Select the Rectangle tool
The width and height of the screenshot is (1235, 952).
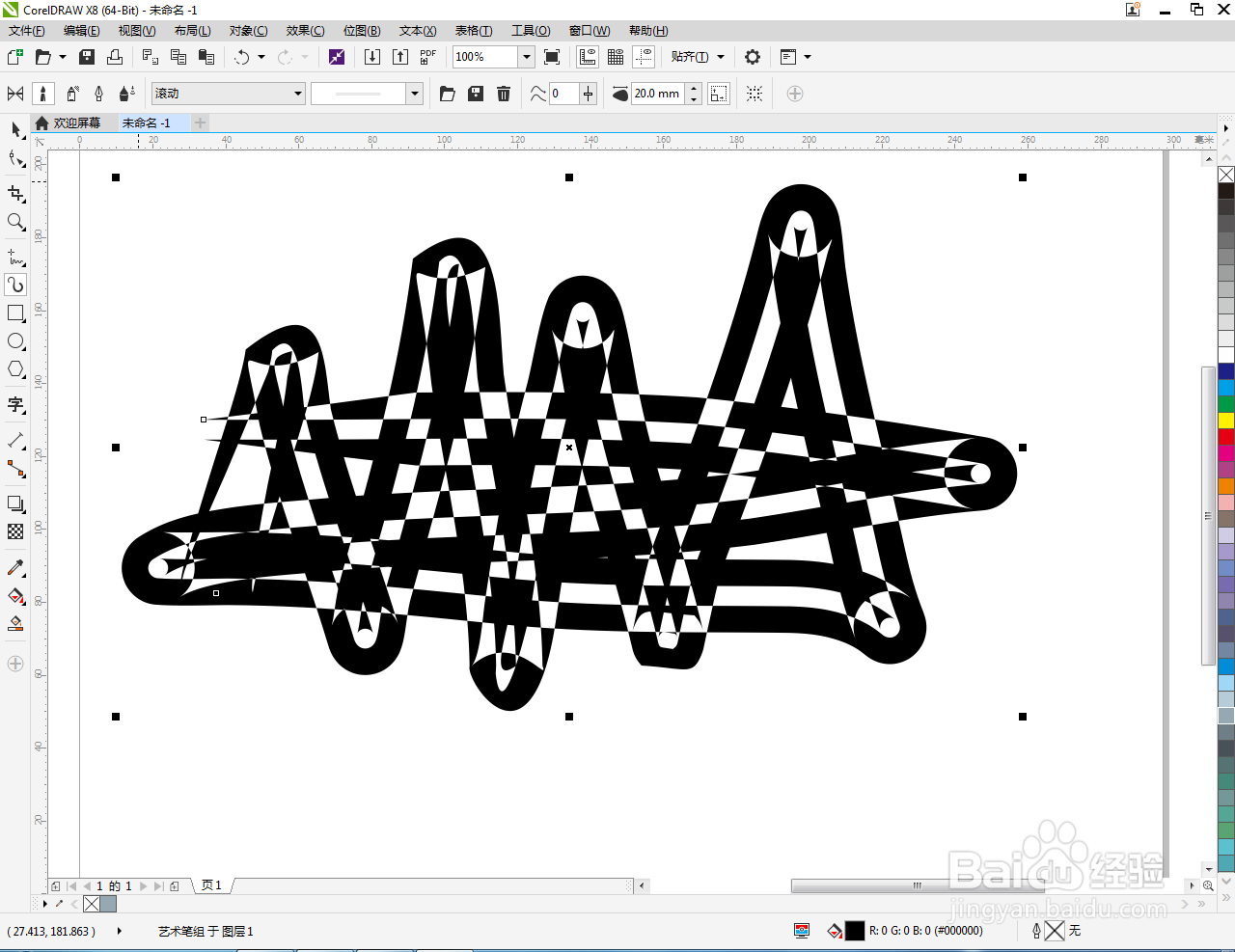pyautogui.click(x=15, y=313)
